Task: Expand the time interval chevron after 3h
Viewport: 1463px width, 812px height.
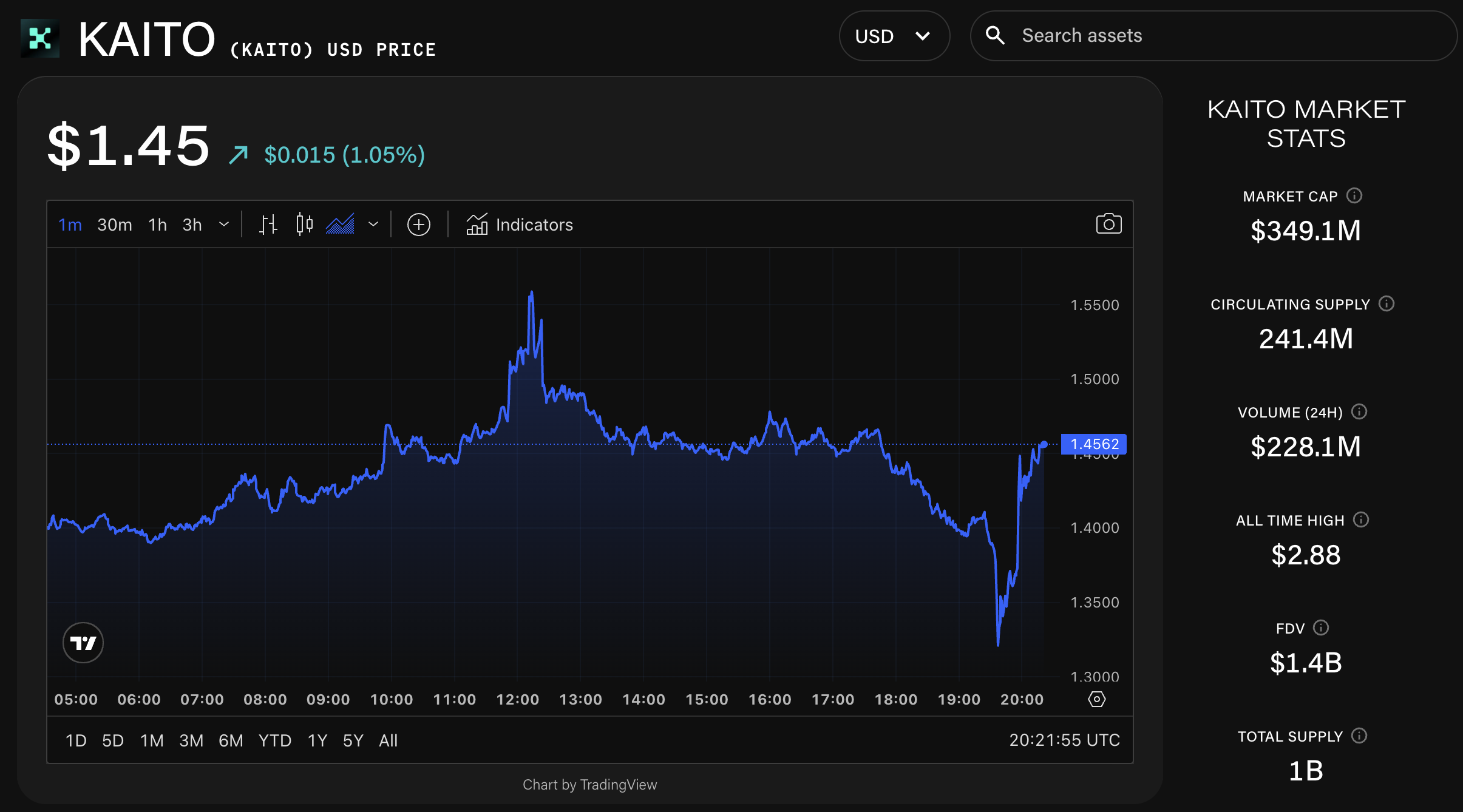Action: pos(224,225)
